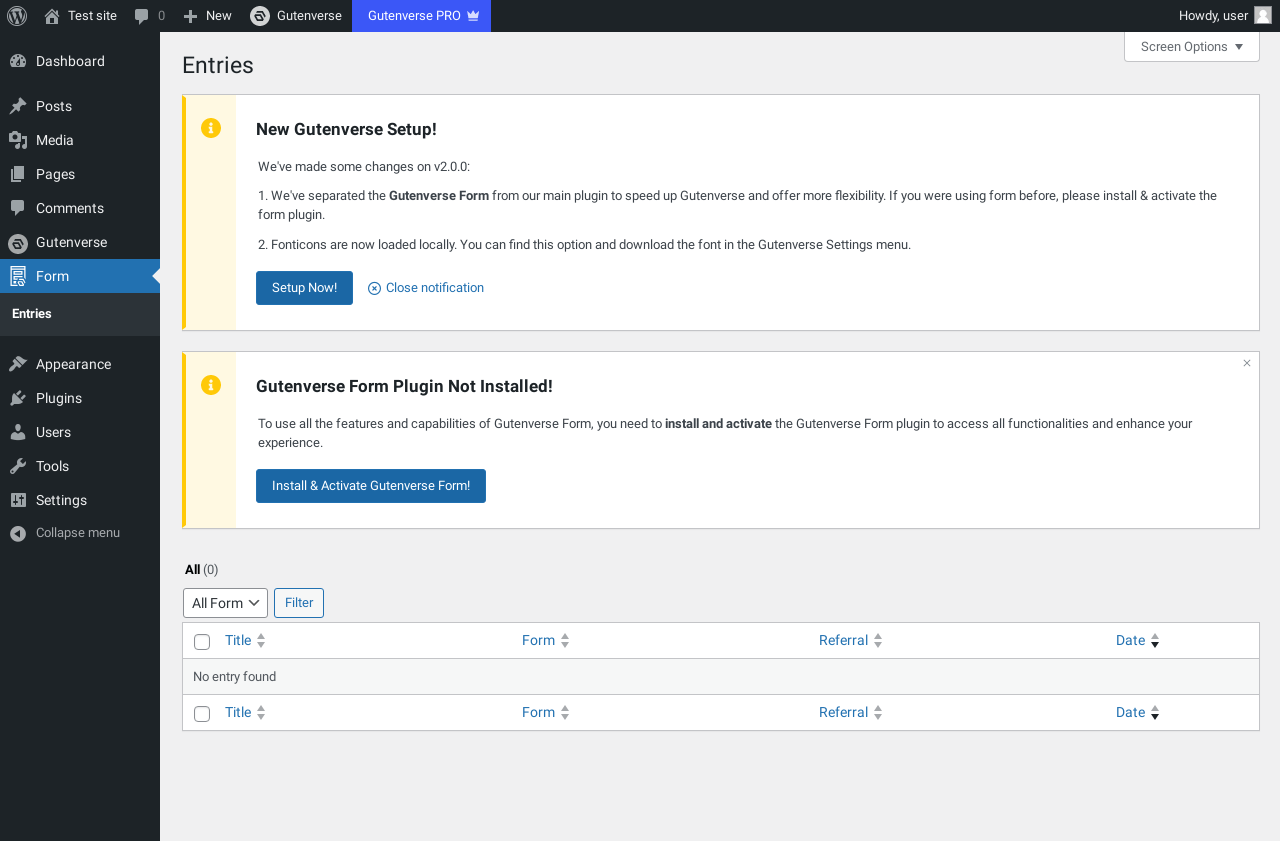Go to the Settings menu item
The image size is (1280, 841).
click(61, 500)
